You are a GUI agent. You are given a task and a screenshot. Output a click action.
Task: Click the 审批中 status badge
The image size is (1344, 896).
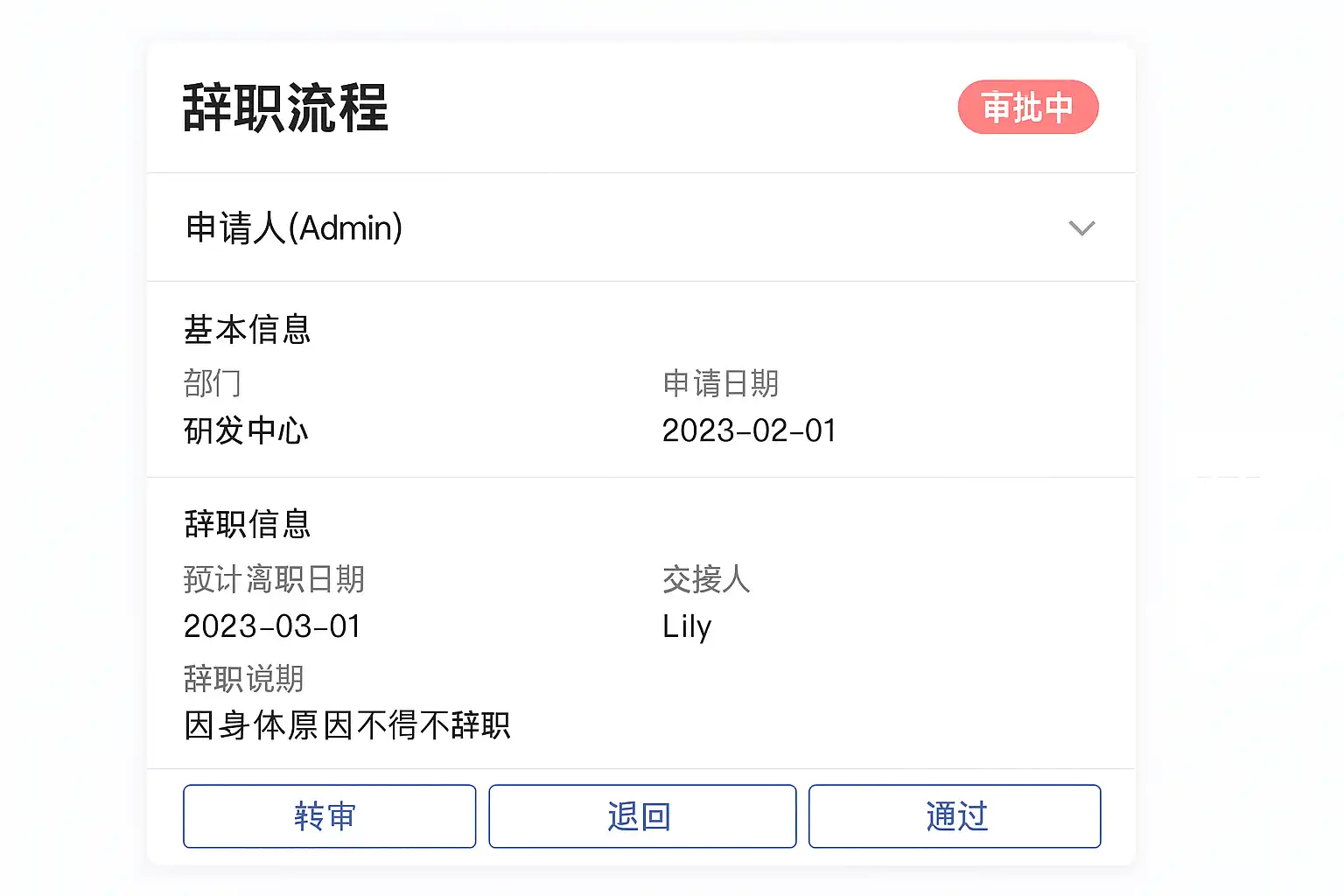coord(1028,108)
